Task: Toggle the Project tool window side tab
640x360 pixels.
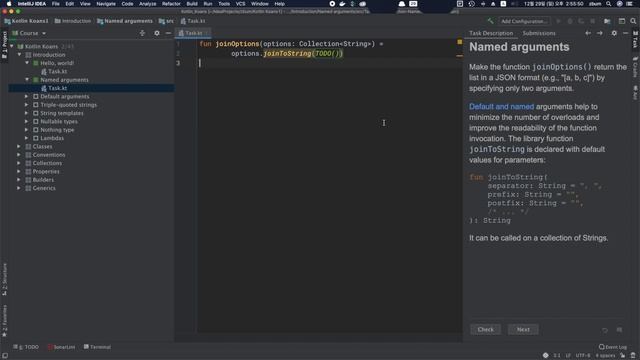Action: tap(4, 44)
